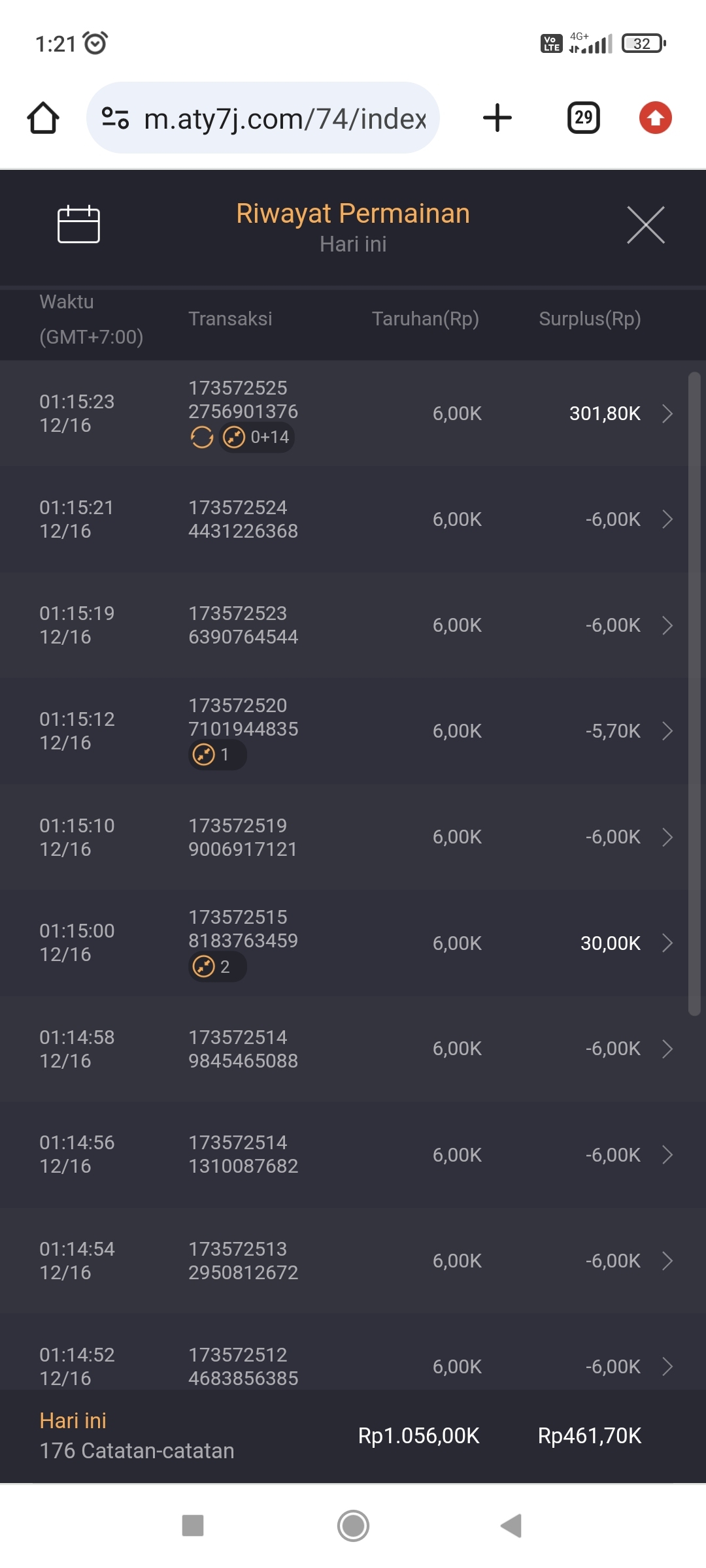Tap the 0+14 free spin badge
Viewport: 706px width, 1568px height.
[x=258, y=437]
